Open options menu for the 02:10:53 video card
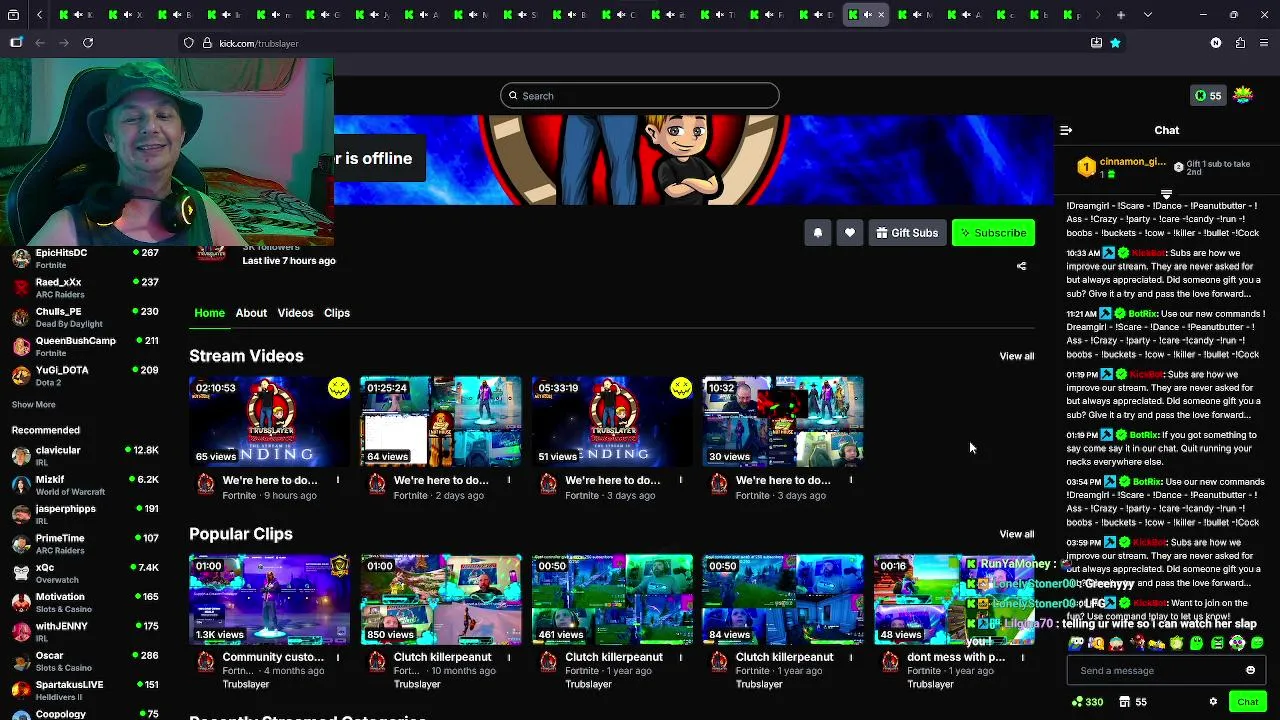The image size is (1280, 720). 338,480
